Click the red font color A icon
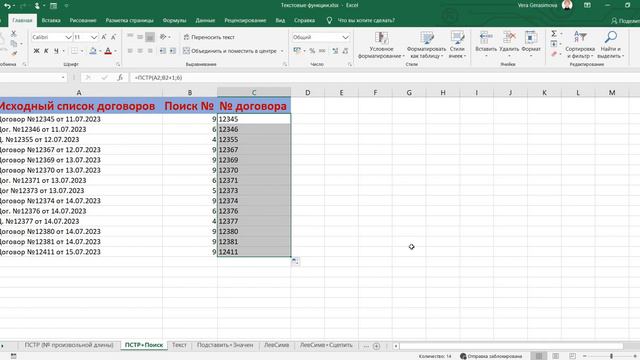The image size is (640, 360). (x=108, y=51)
